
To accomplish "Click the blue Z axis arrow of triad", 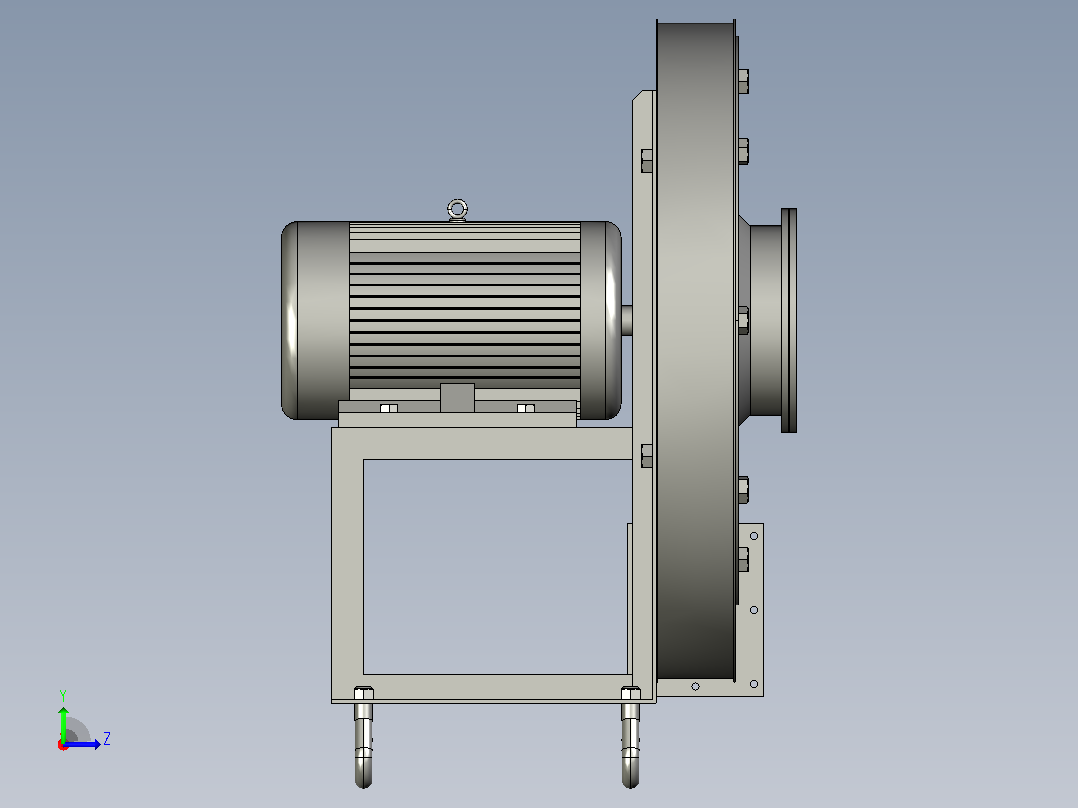I will pyautogui.click(x=82, y=744).
